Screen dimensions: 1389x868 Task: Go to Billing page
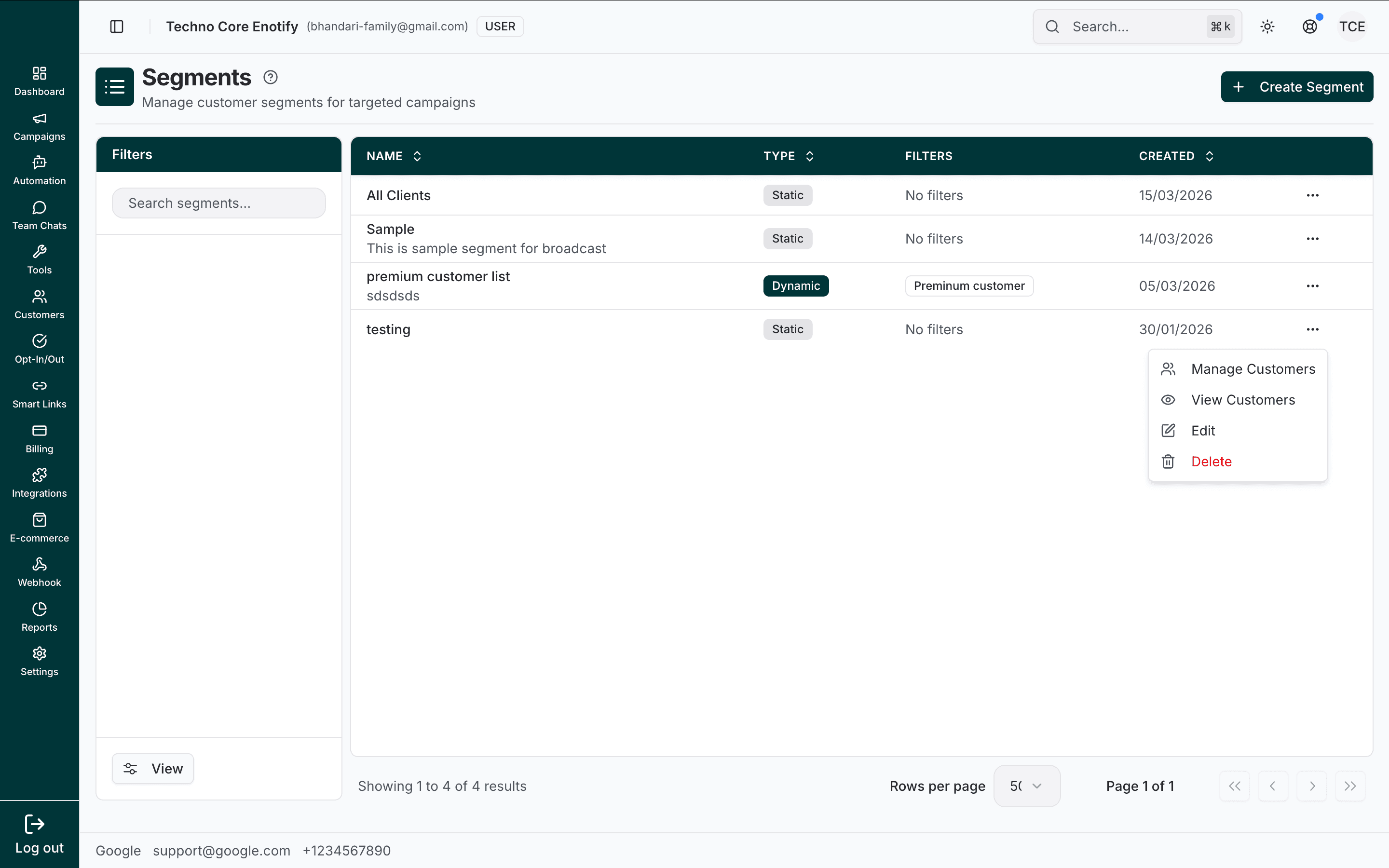coord(39,439)
